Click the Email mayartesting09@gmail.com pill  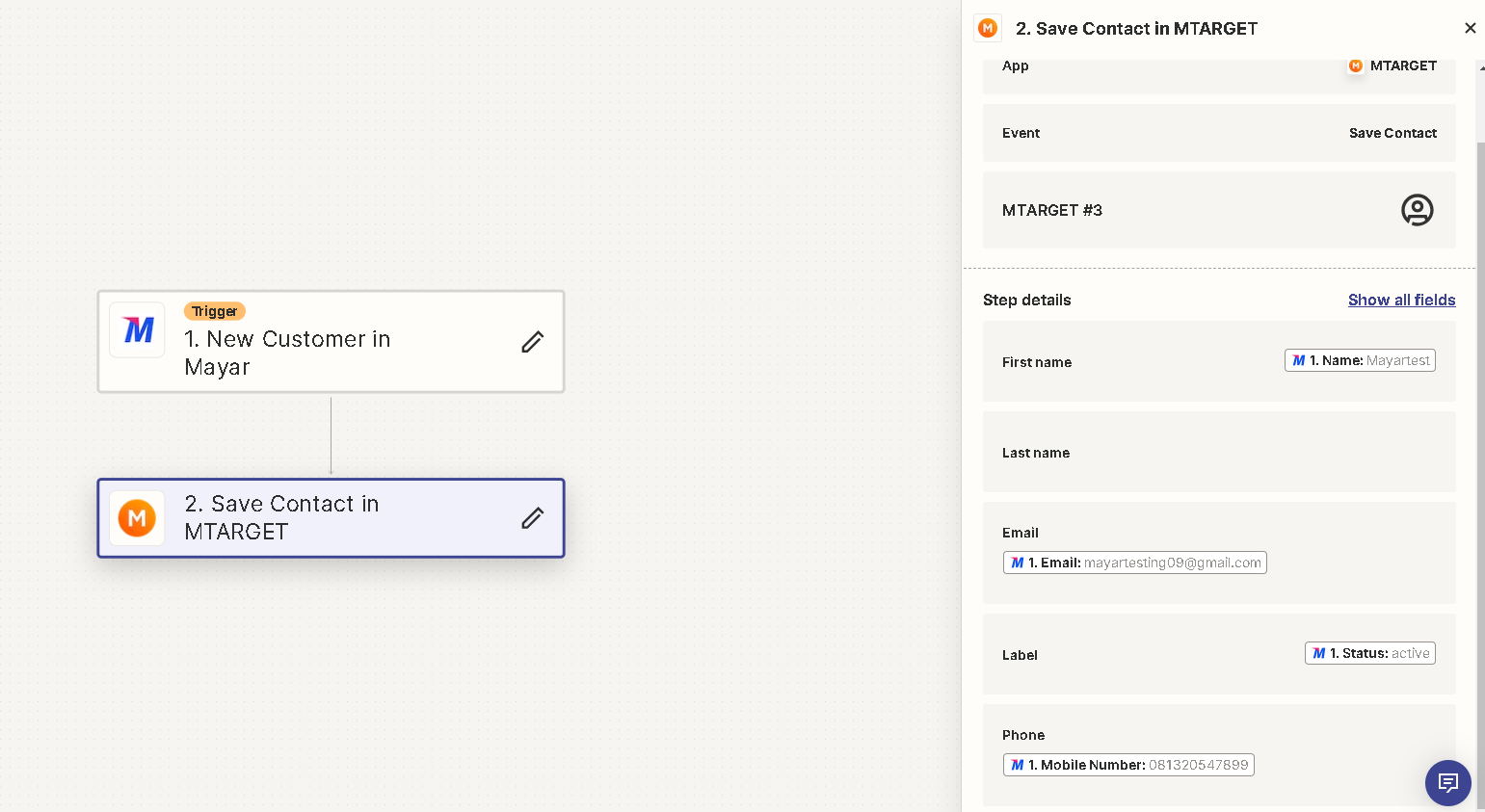pyautogui.click(x=1134, y=563)
